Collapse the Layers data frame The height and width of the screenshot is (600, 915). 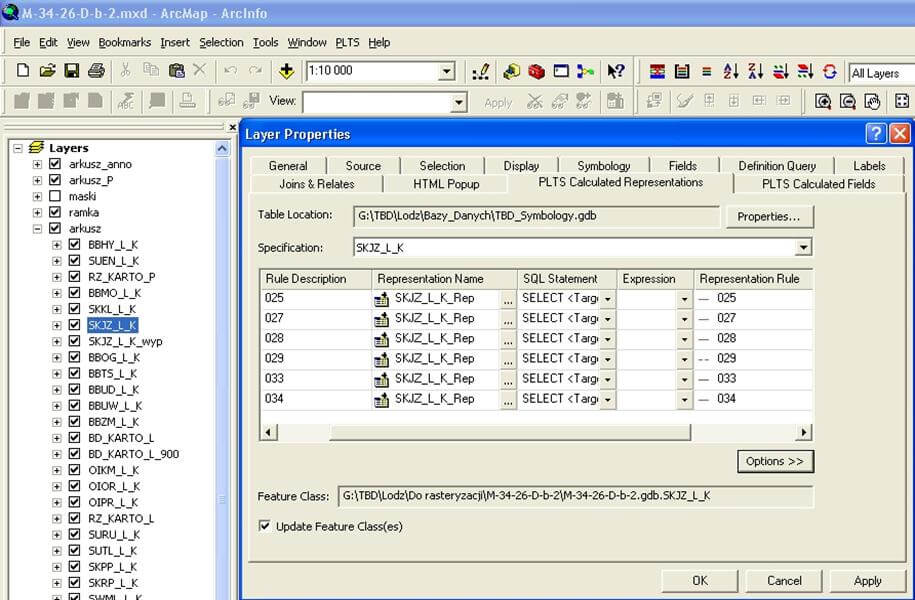coord(18,148)
